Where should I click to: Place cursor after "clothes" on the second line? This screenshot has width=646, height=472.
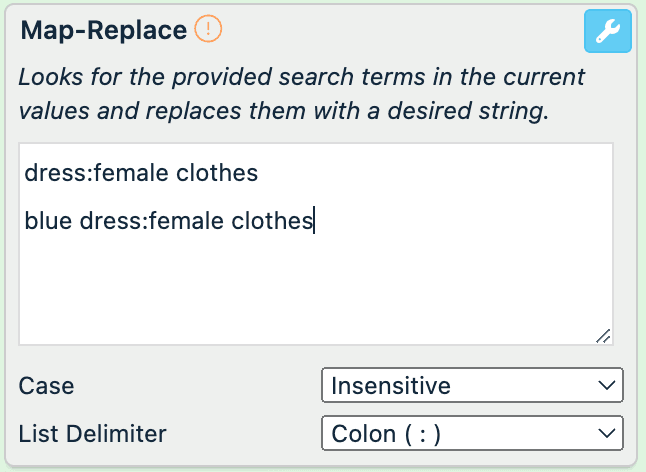click(315, 221)
